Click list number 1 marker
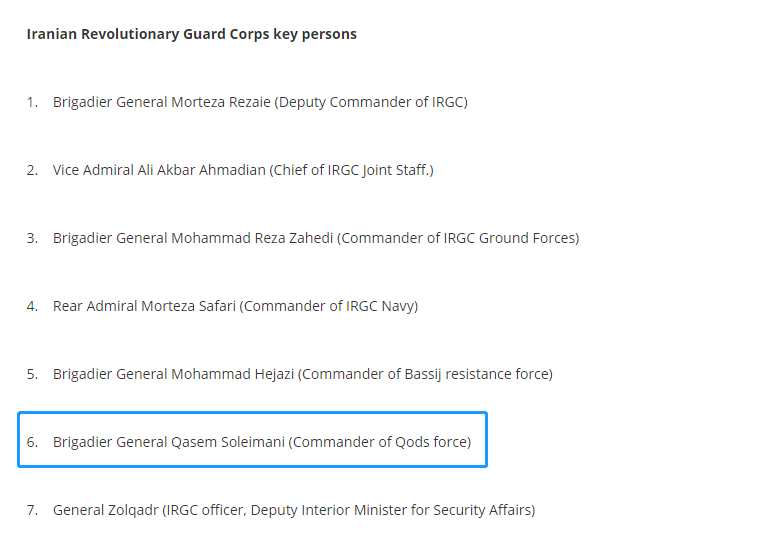 (32, 103)
